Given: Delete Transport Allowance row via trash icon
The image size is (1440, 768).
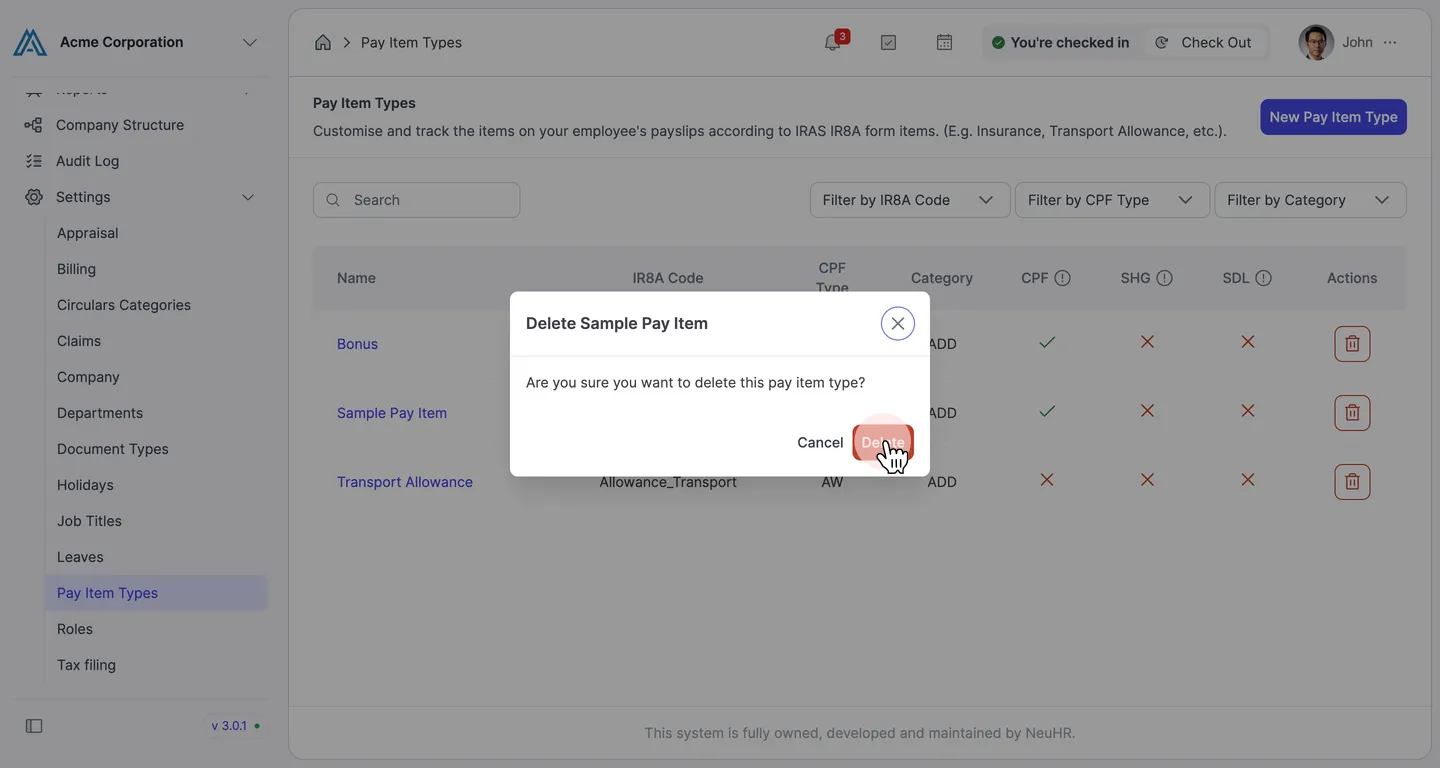Looking at the screenshot, I should (1352, 482).
